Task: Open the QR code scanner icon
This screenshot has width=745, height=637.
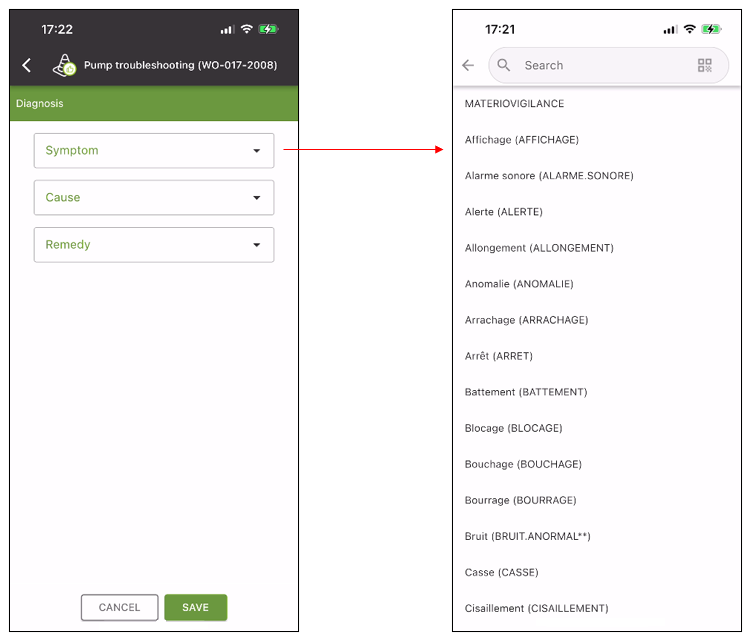Action: click(x=705, y=65)
